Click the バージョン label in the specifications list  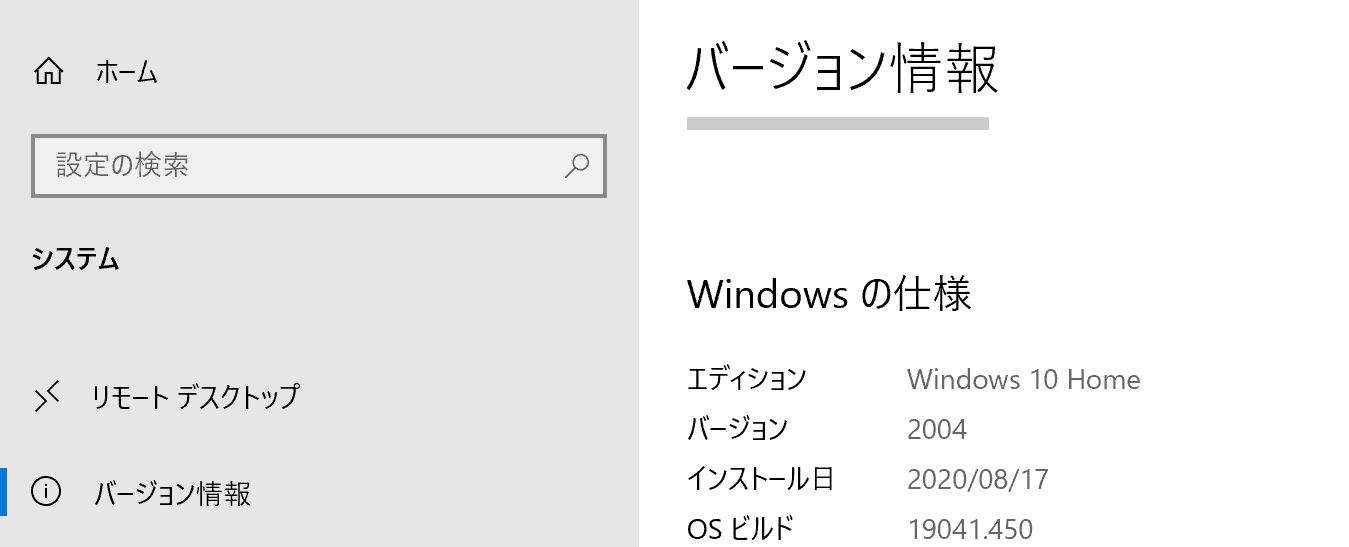[x=737, y=430]
